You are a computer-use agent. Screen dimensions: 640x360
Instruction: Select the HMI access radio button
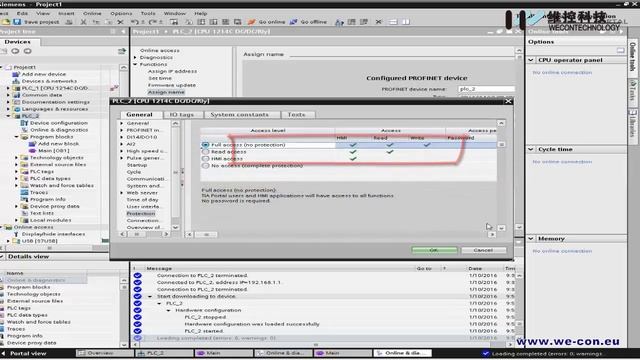205,159
